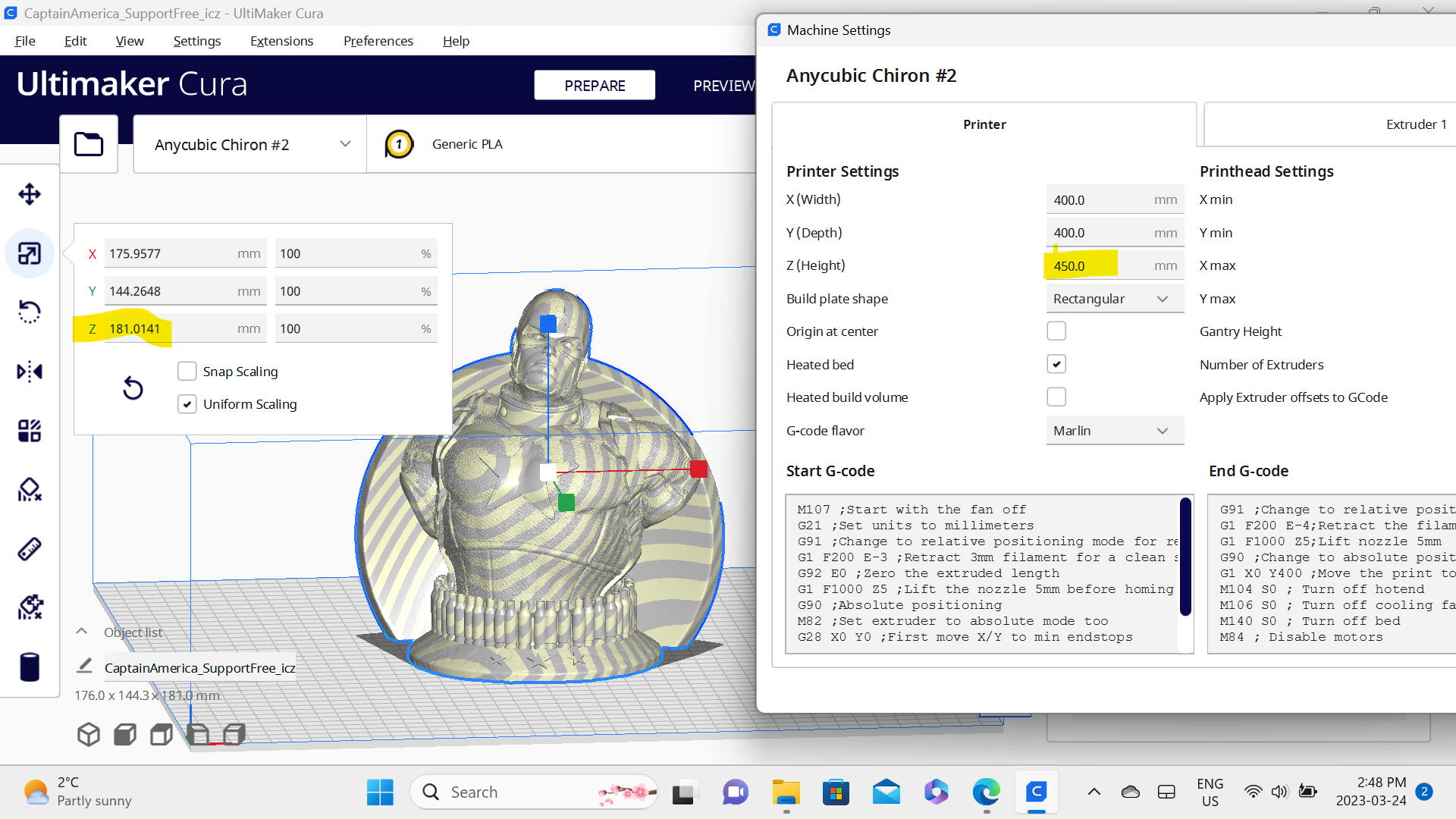Open Per Model Settings tool
This screenshot has height=819, width=1456.
[30, 430]
